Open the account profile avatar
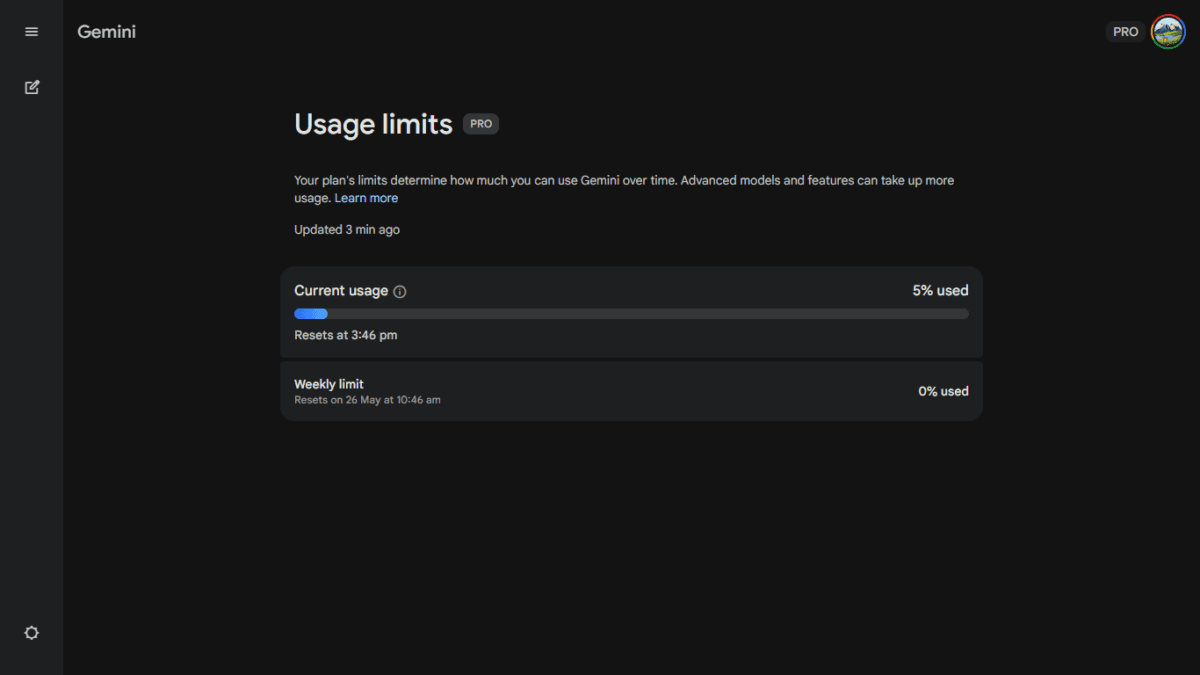This screenshot has width=1200, height=675. tap(1168, 32)
